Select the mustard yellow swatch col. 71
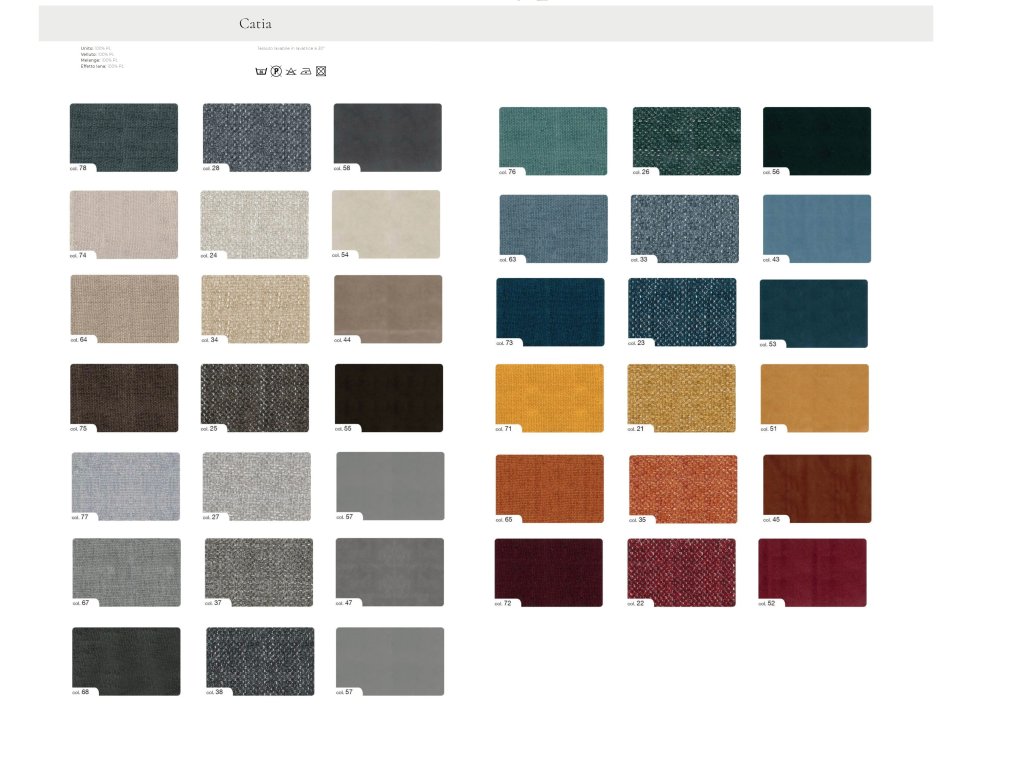Viewport: 1024px width, 768px height. pyautogui.click(x=550, y=397)
